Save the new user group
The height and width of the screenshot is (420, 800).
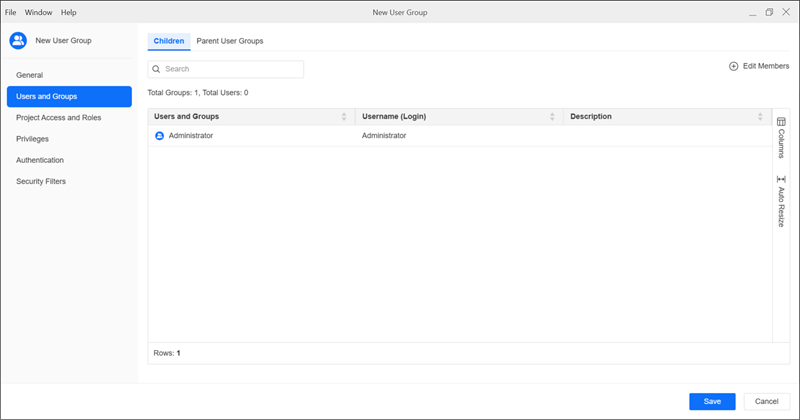[x=712, y=401]
